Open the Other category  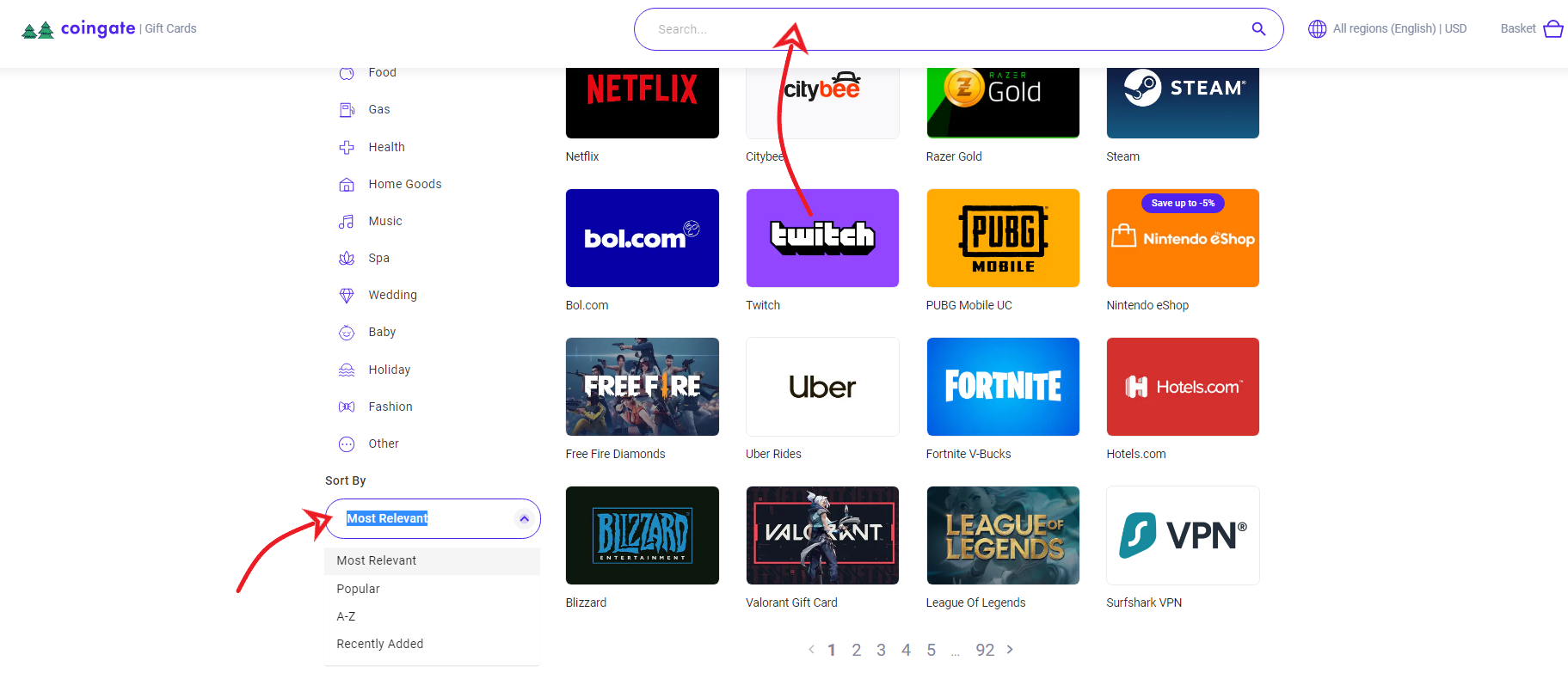[384, 443]
